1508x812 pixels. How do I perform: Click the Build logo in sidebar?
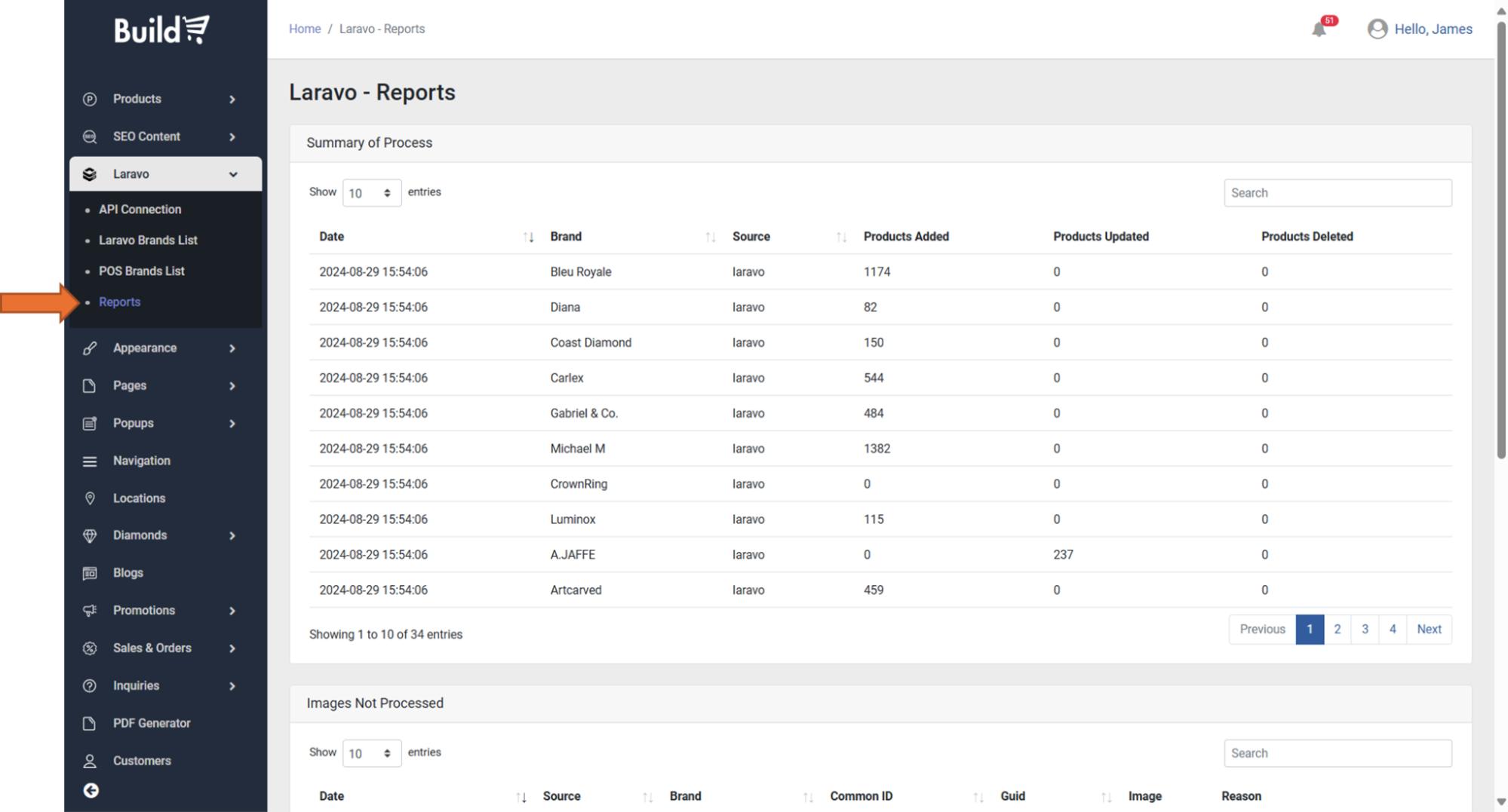161,30
